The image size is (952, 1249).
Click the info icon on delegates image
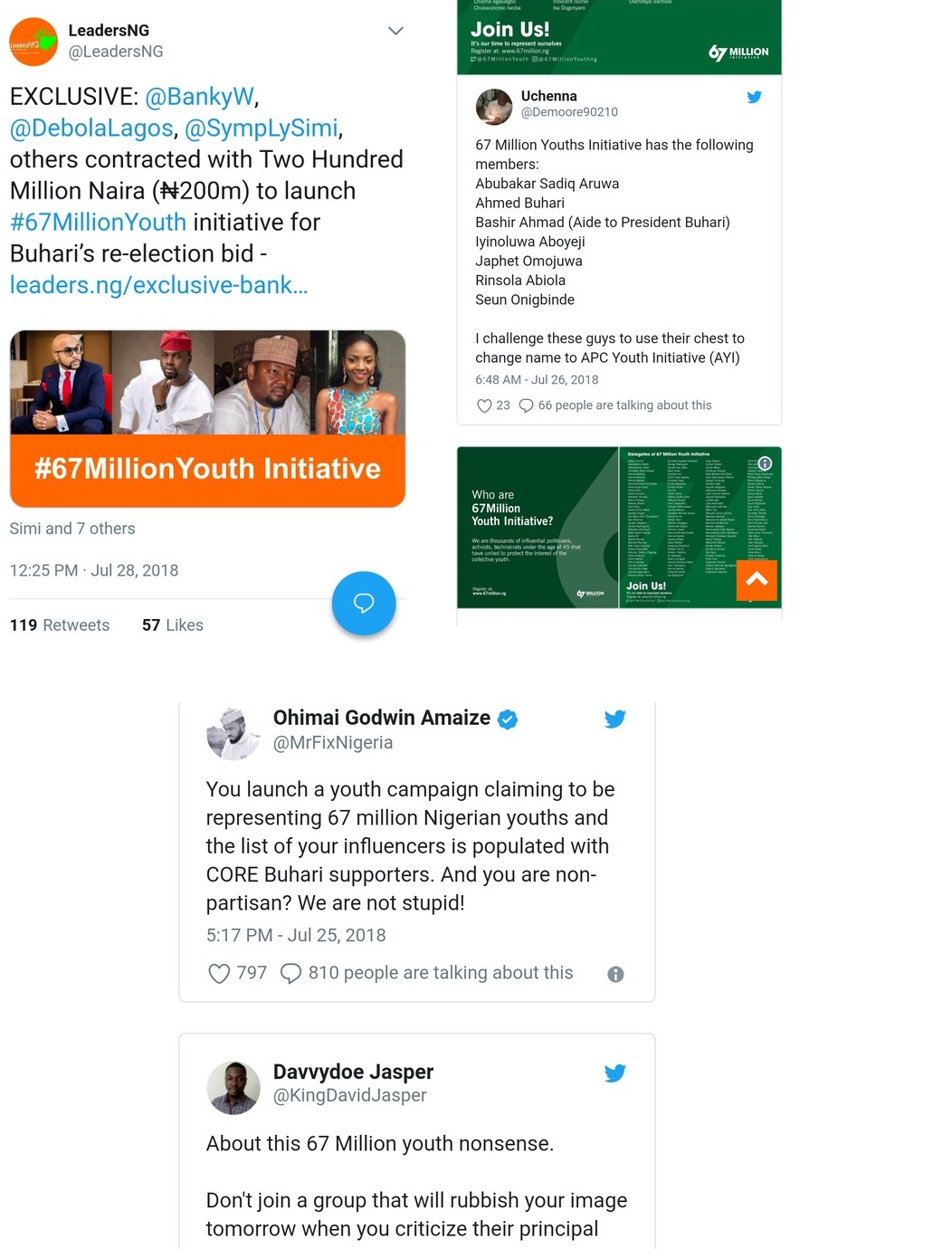click(x=765, y=462)
